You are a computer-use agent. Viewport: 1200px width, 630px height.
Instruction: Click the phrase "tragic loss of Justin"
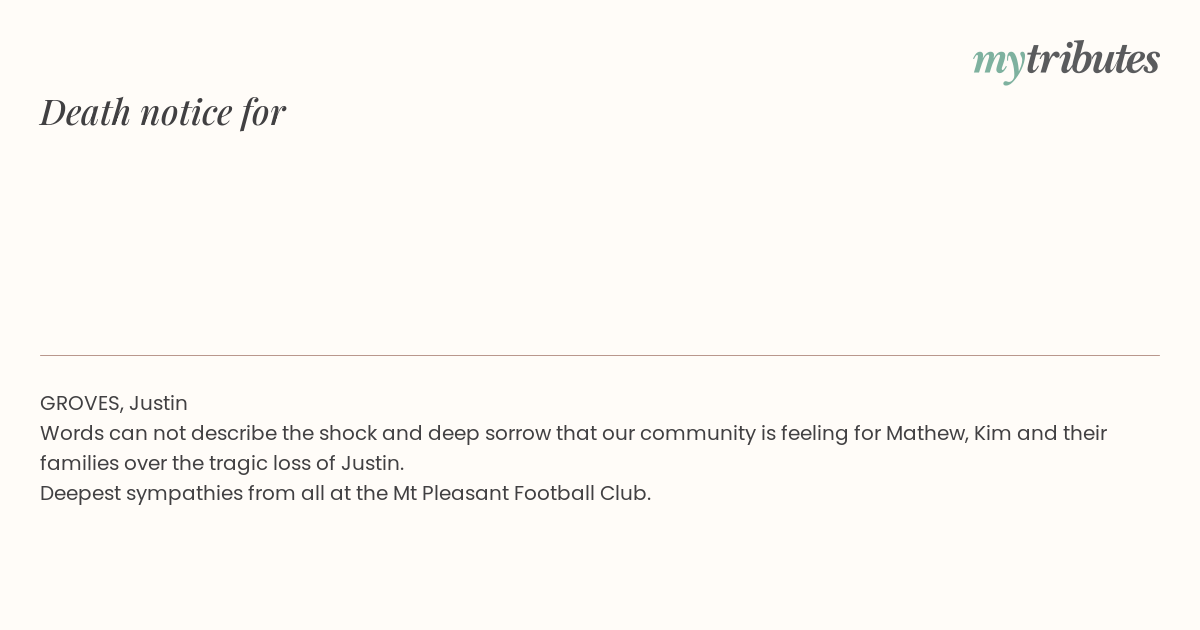click(321, 463)
